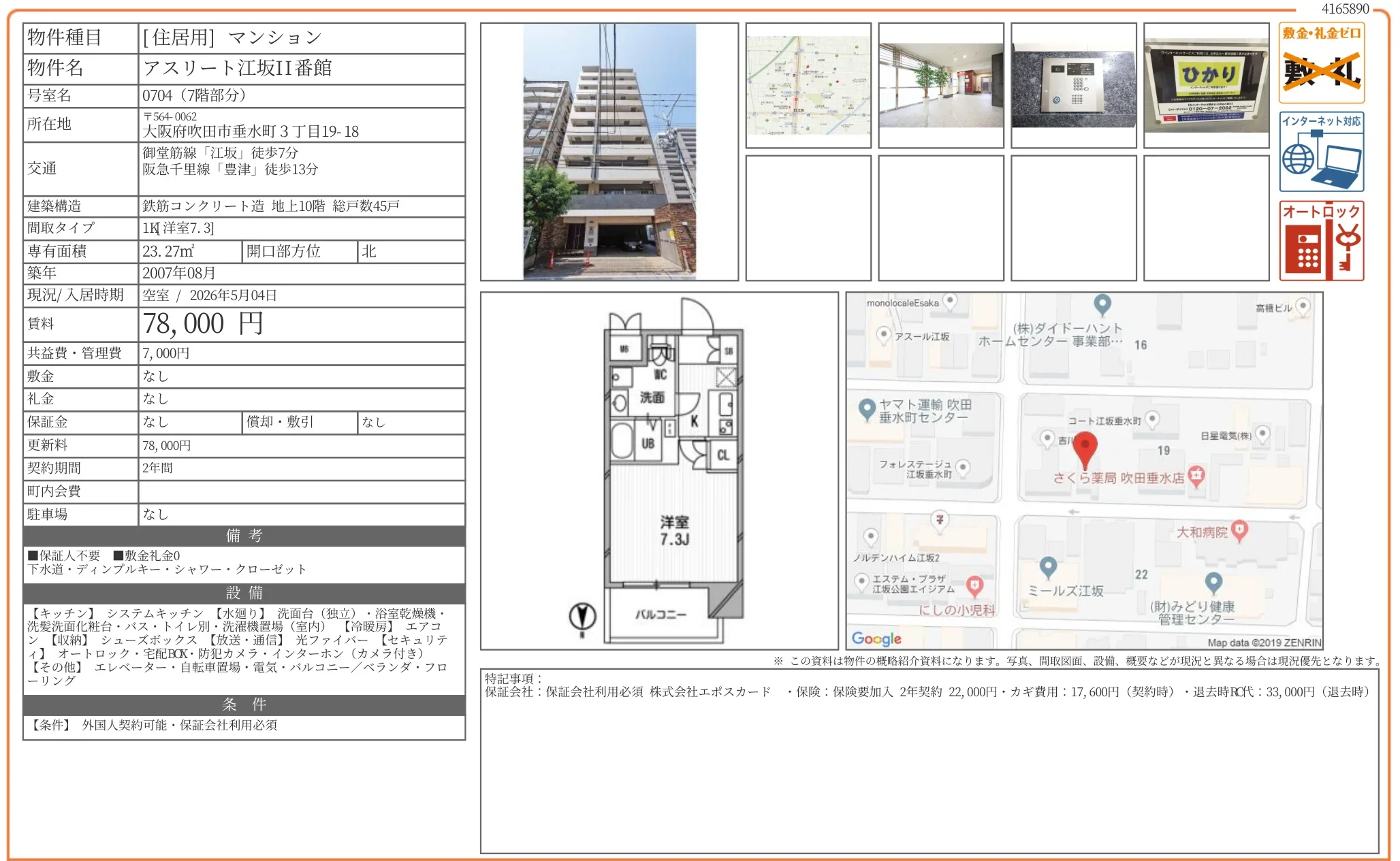Click the 大和病院 hospital map marker
Screen dimensions: 1400x861
click(1239, 530)
